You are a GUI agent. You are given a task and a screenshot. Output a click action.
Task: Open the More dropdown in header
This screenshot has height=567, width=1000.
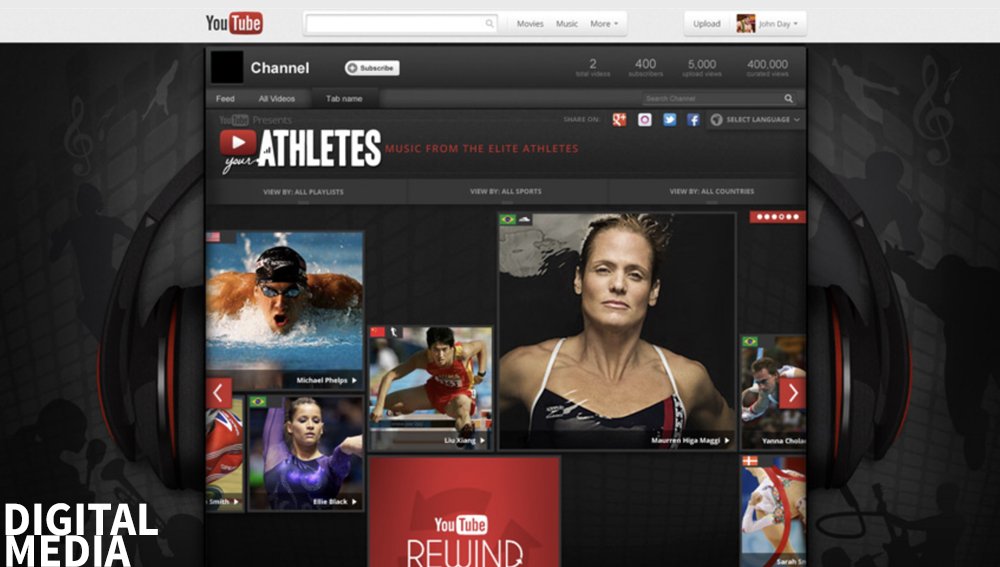tap(604, 24)
